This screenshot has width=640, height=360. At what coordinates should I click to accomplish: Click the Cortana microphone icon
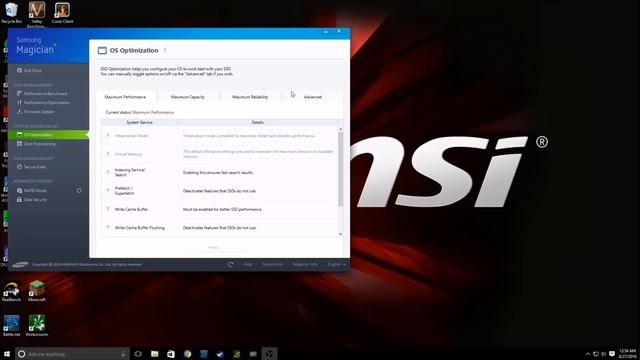pos(123,354)
